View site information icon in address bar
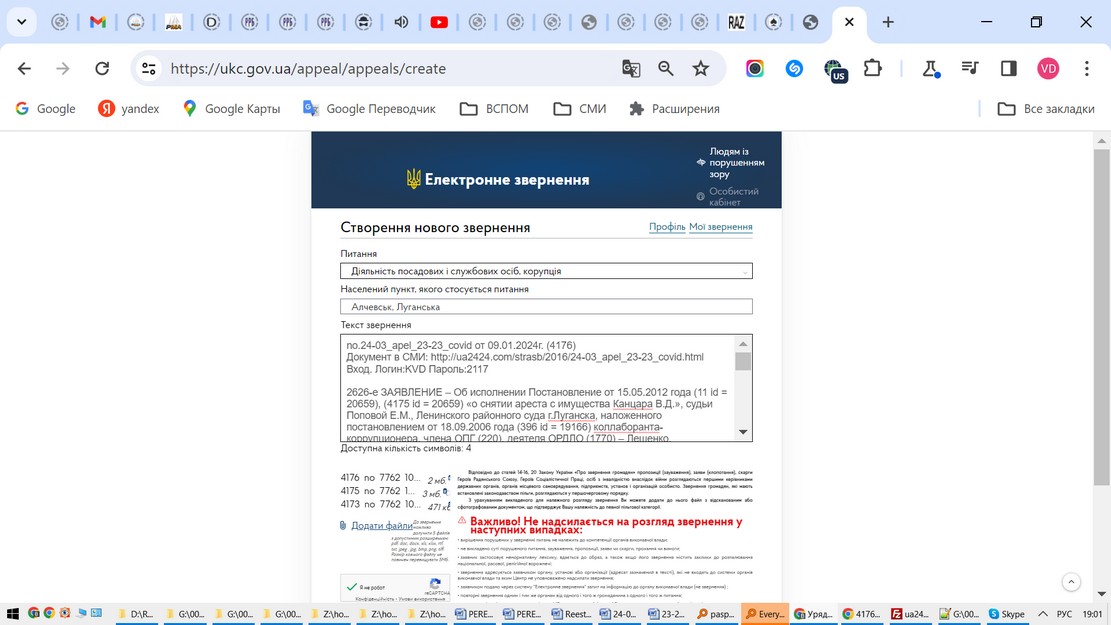 tap(149, 69)
